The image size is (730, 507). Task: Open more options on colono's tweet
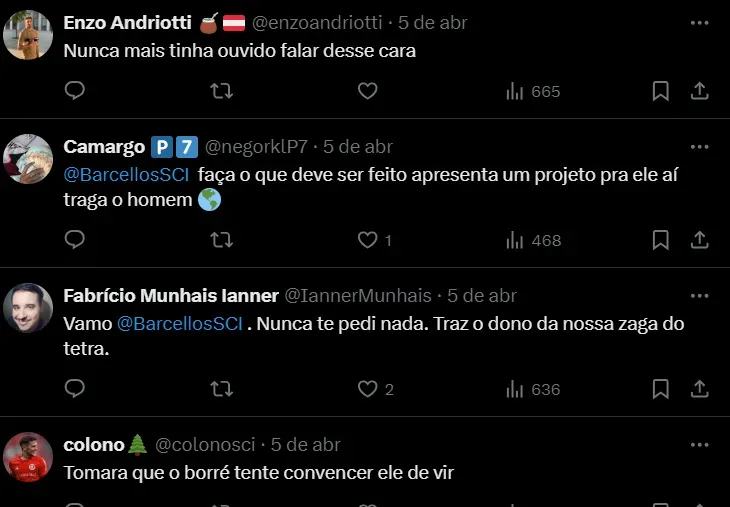700,444
